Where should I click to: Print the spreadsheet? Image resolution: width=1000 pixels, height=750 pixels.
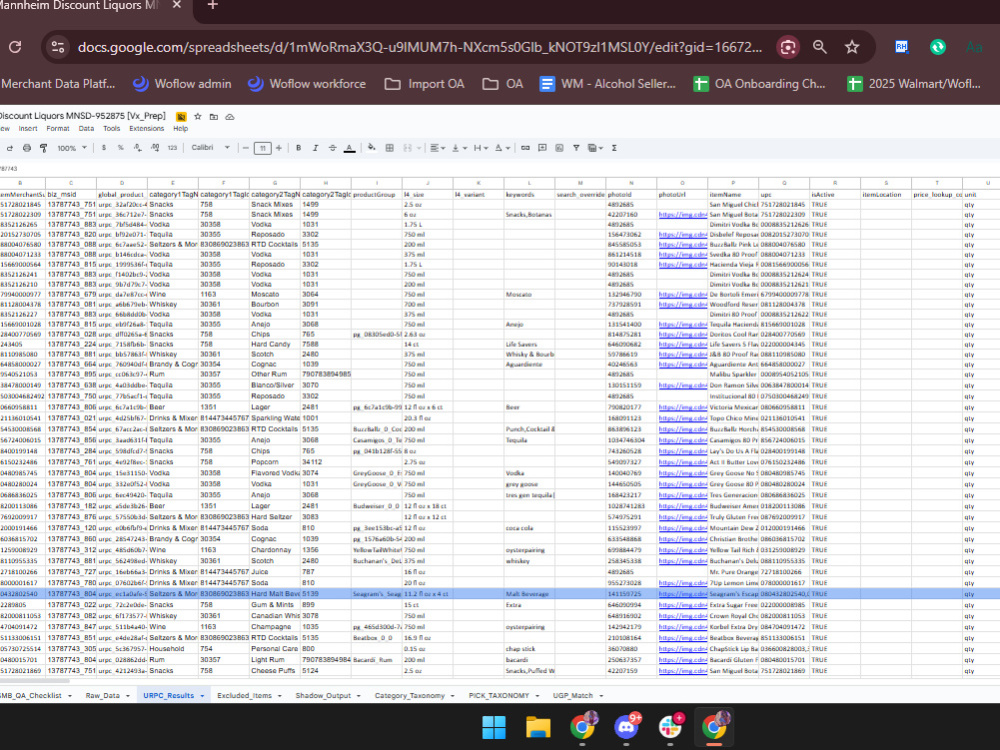point(27,148)
